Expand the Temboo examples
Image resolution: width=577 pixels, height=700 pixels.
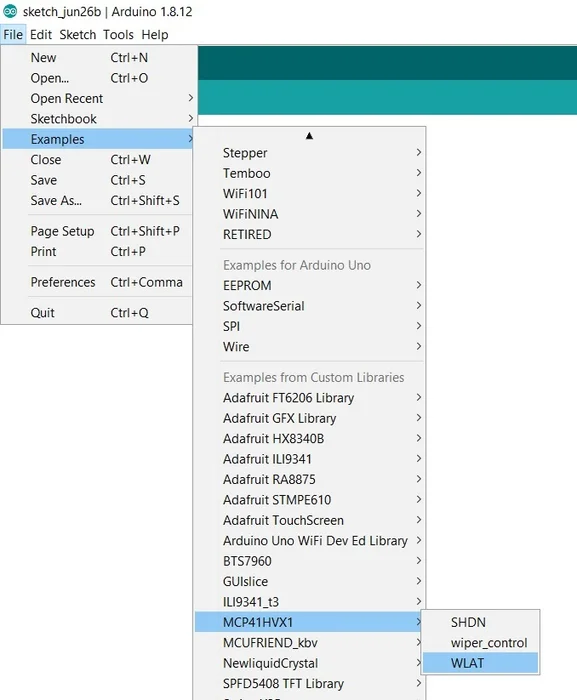click(x=310, y=173)
